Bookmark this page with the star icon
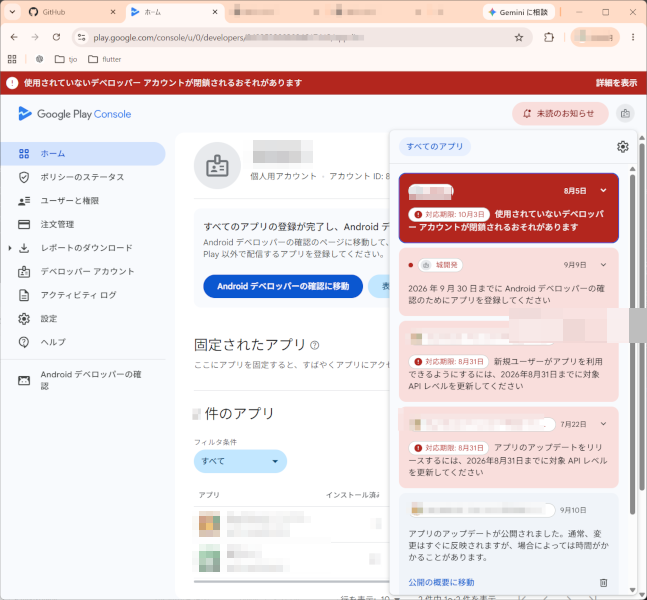Image resolution: width=647 pixels, height=600 pixels. tap(519, 38)
